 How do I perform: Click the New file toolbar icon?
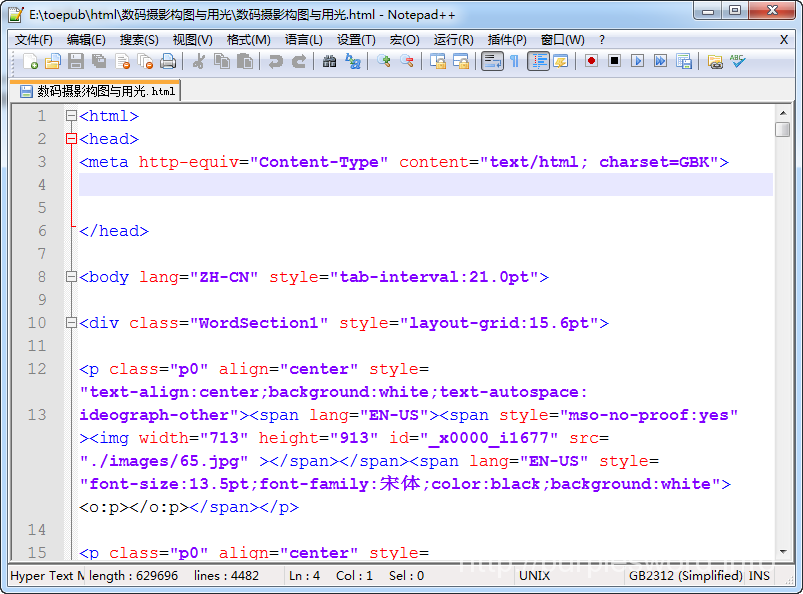(30, 61)
